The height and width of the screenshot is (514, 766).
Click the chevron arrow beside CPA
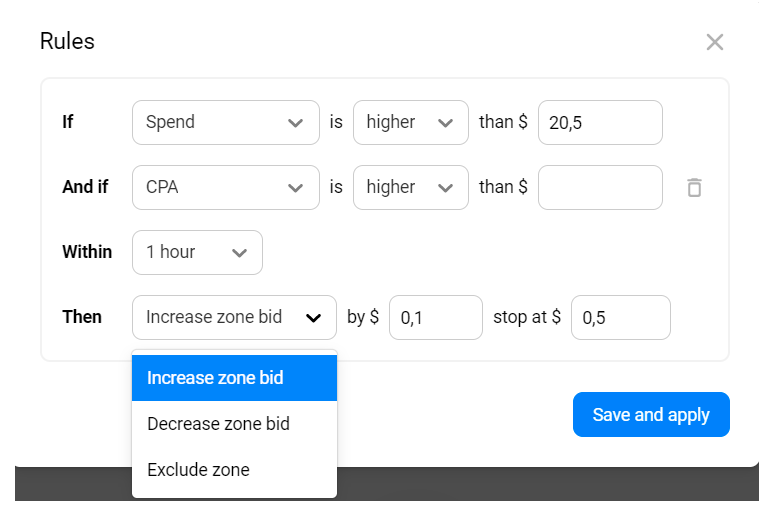(295, 188)
